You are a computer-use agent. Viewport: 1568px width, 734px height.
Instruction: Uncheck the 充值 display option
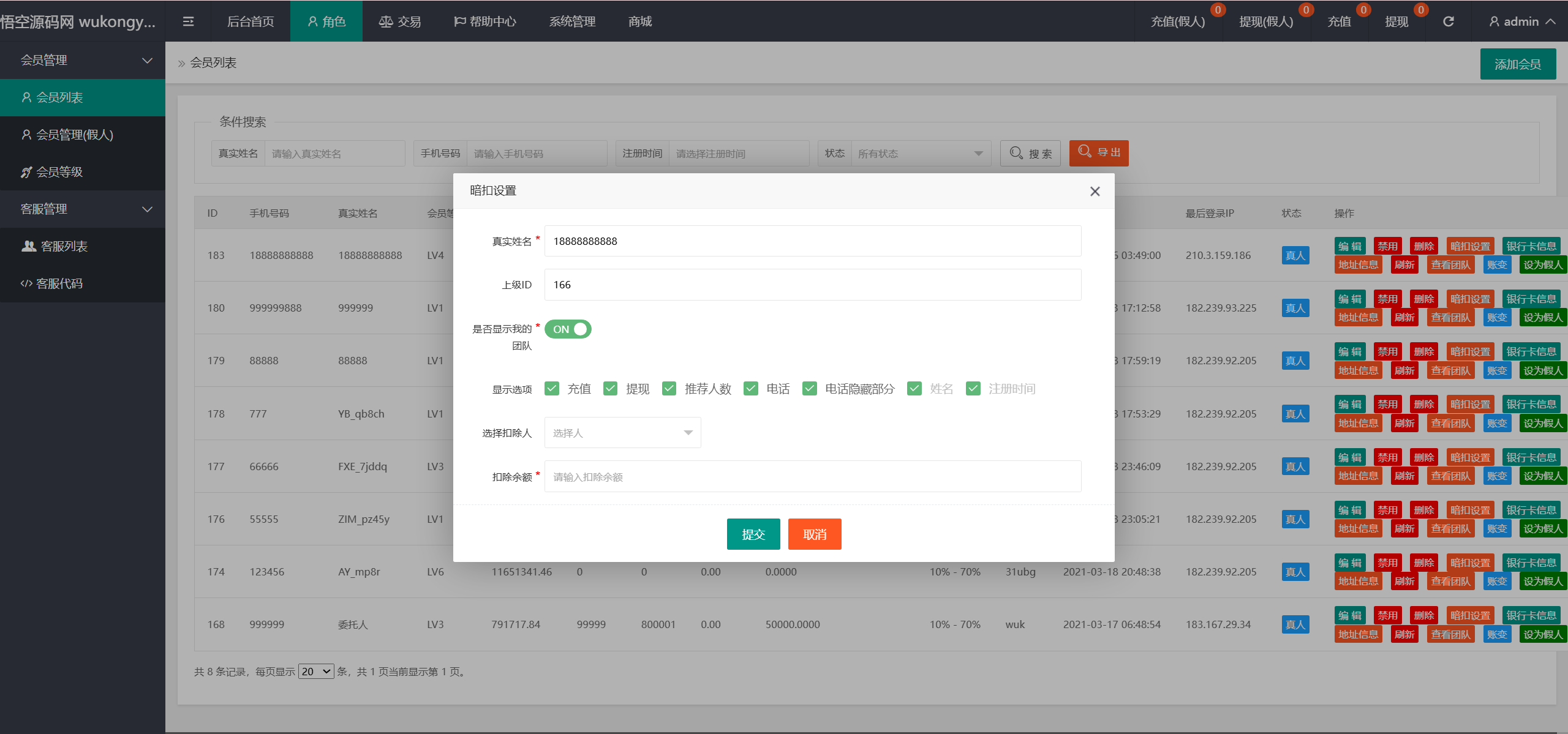[552, 389]
